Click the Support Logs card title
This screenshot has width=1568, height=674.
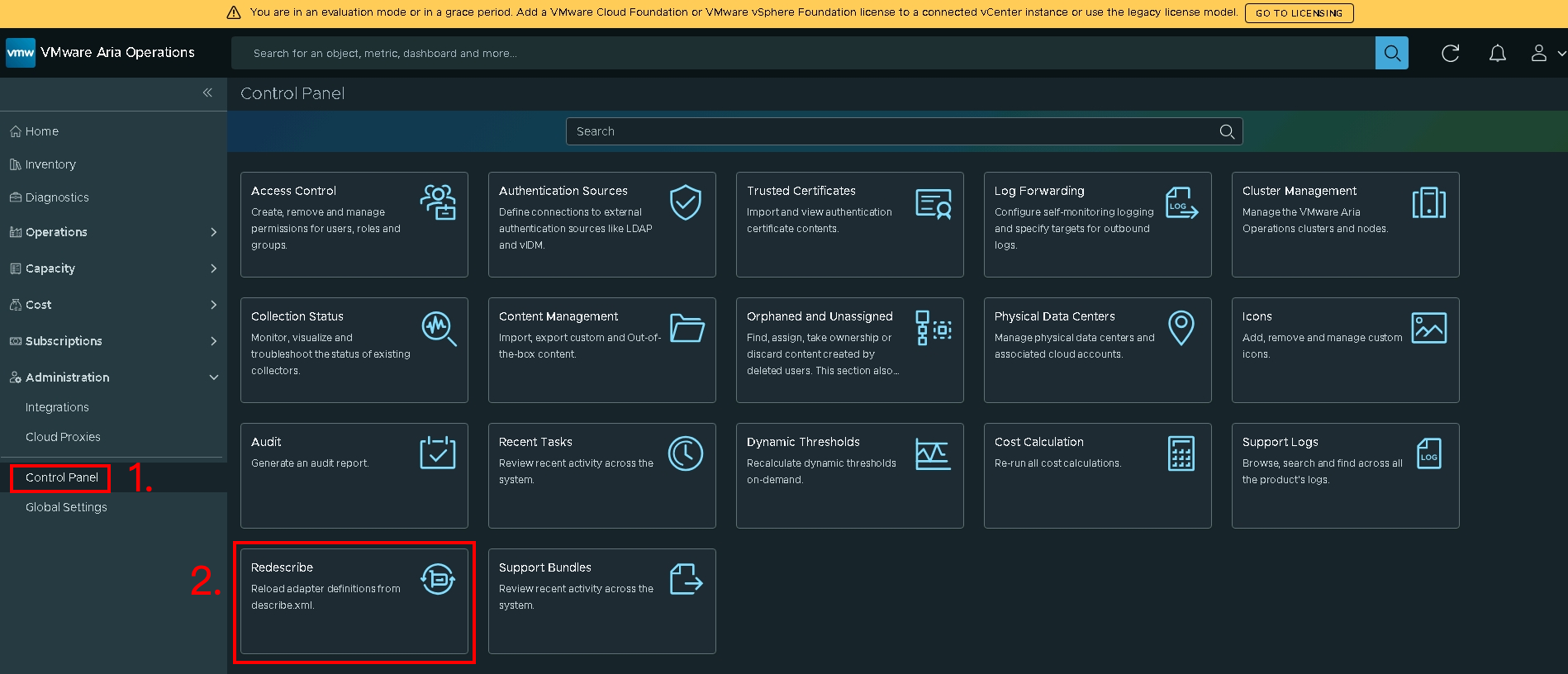[x=1281, y=442]
